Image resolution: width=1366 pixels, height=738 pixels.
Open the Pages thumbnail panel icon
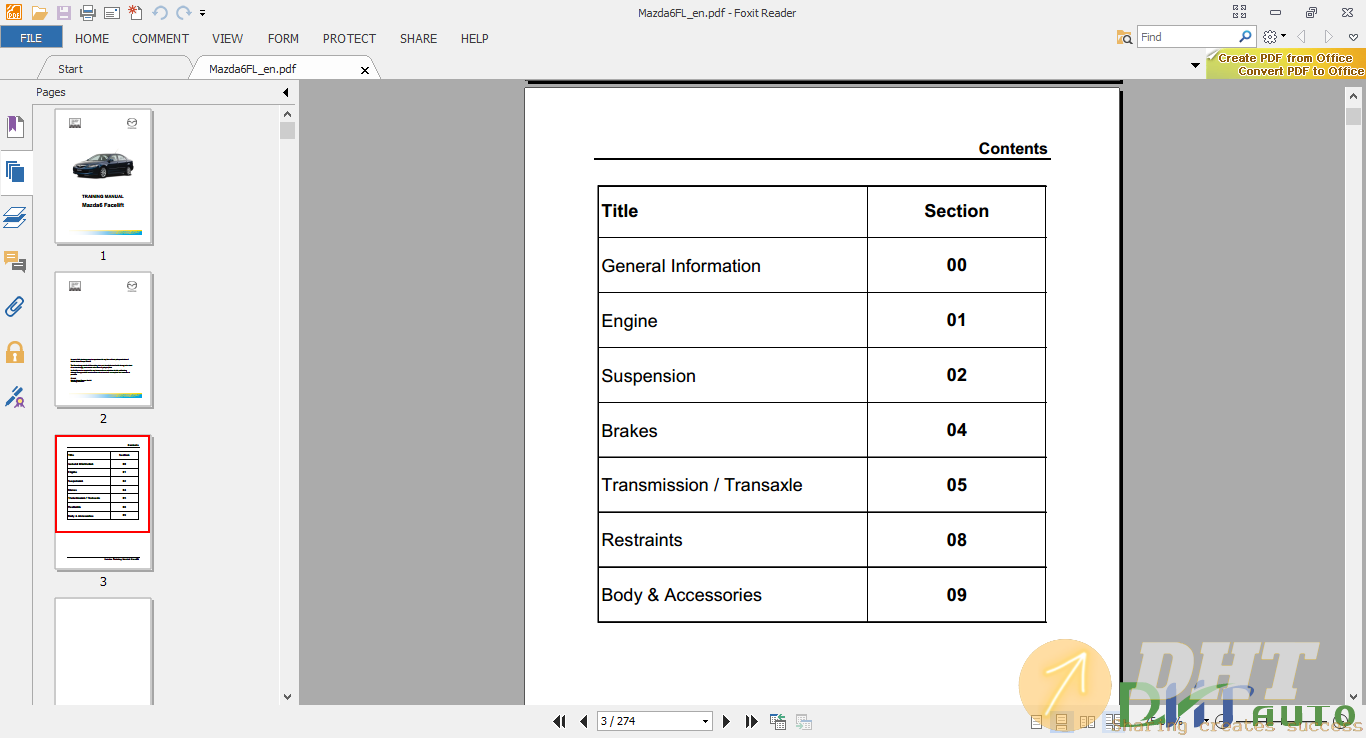15,171
